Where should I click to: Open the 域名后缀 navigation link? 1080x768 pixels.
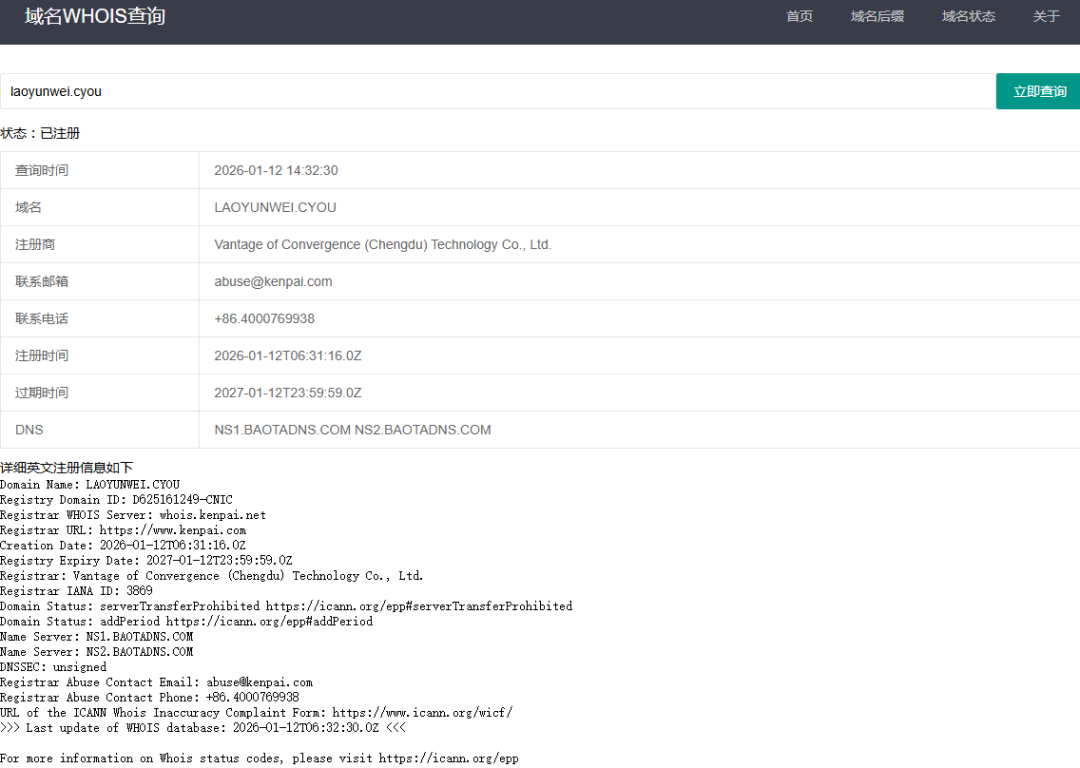pos(877,17)
